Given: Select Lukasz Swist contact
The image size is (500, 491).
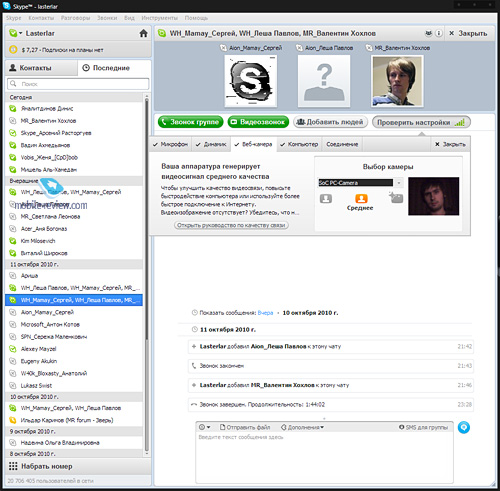Looking at the screenshot, I should [x=74, y=386].
